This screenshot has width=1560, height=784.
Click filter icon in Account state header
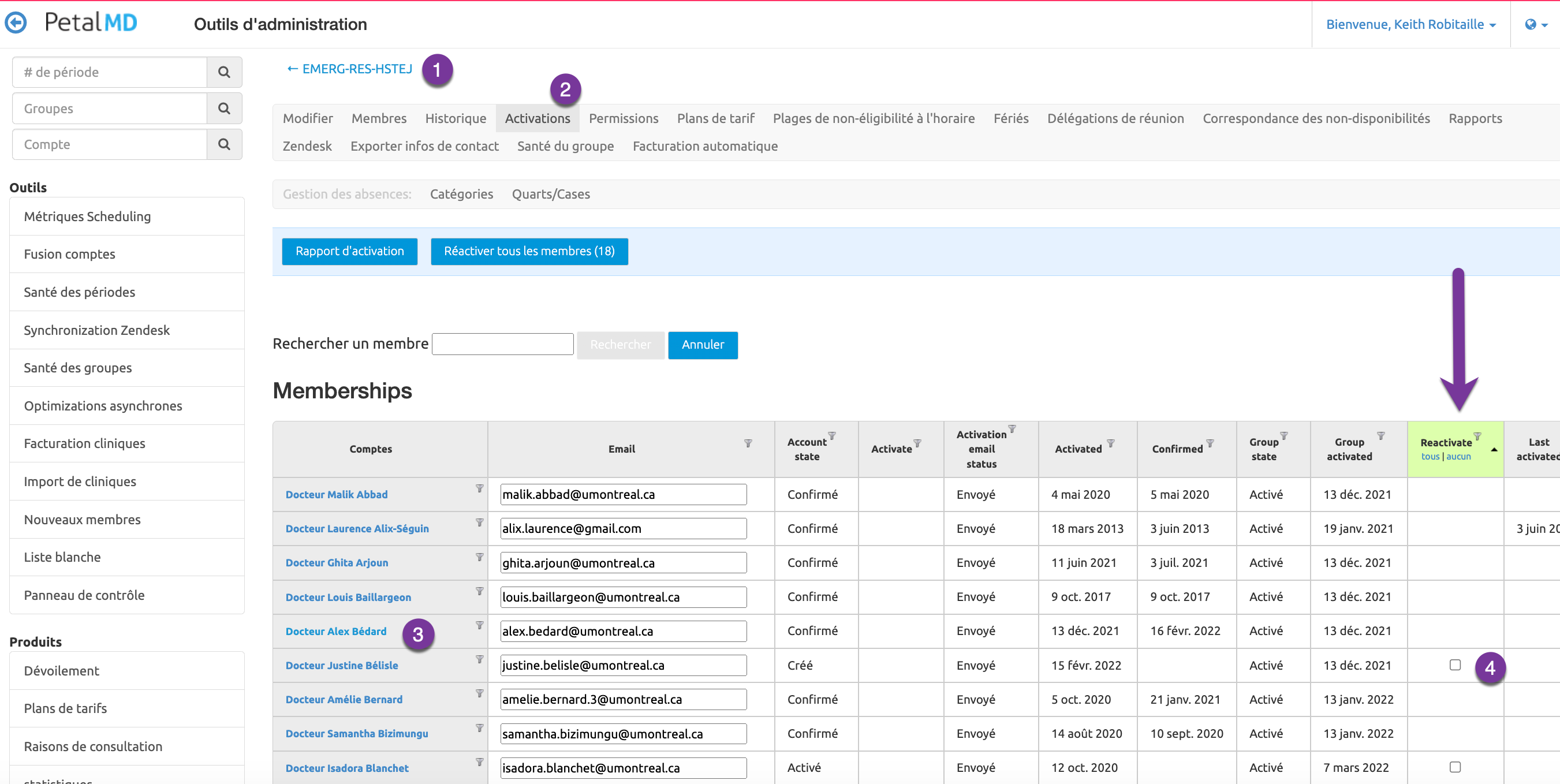pyautogui.click(x=831, y=435)
